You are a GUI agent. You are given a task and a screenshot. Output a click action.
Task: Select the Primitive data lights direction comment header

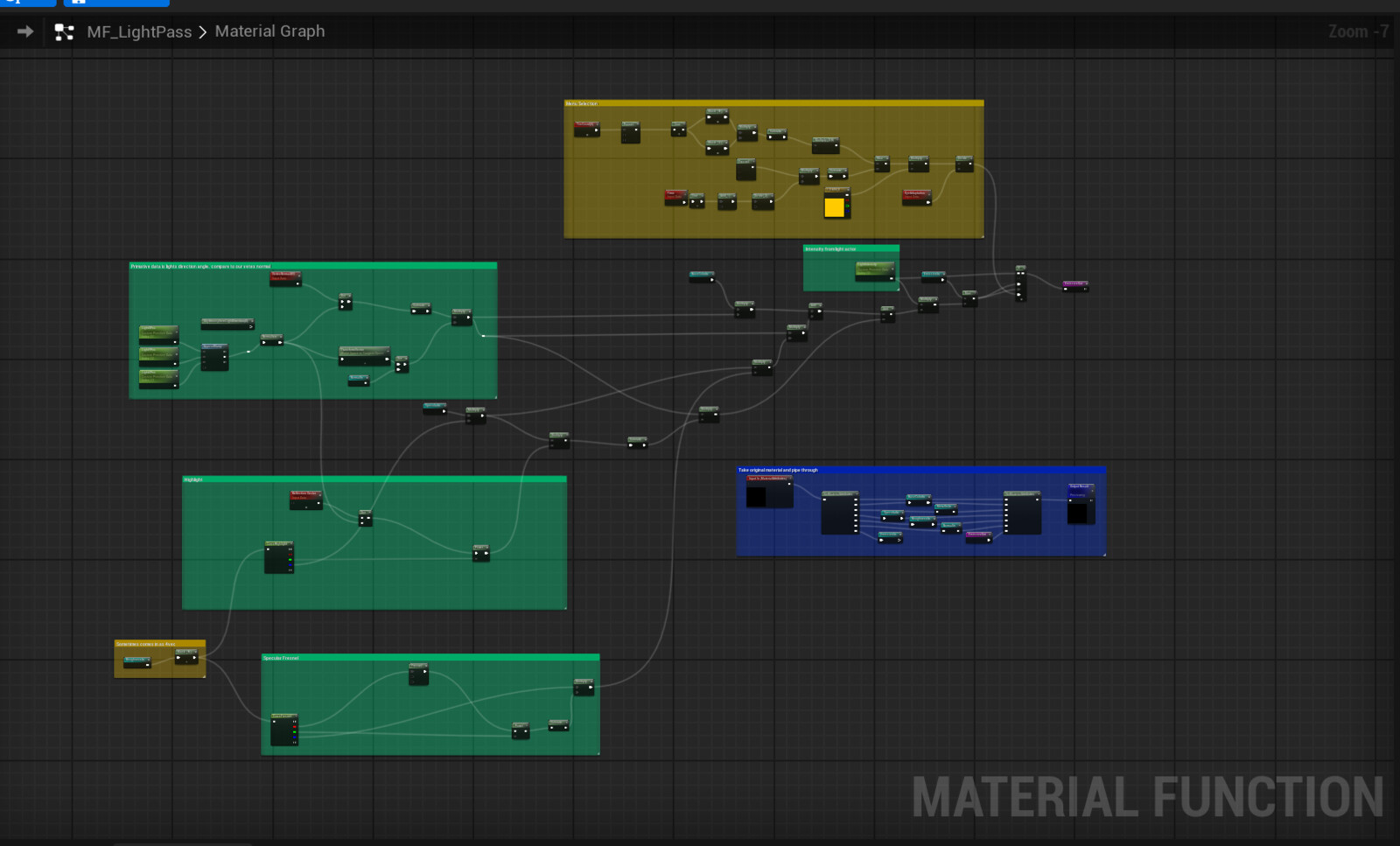pyautogui.click(x=312, y=266)
